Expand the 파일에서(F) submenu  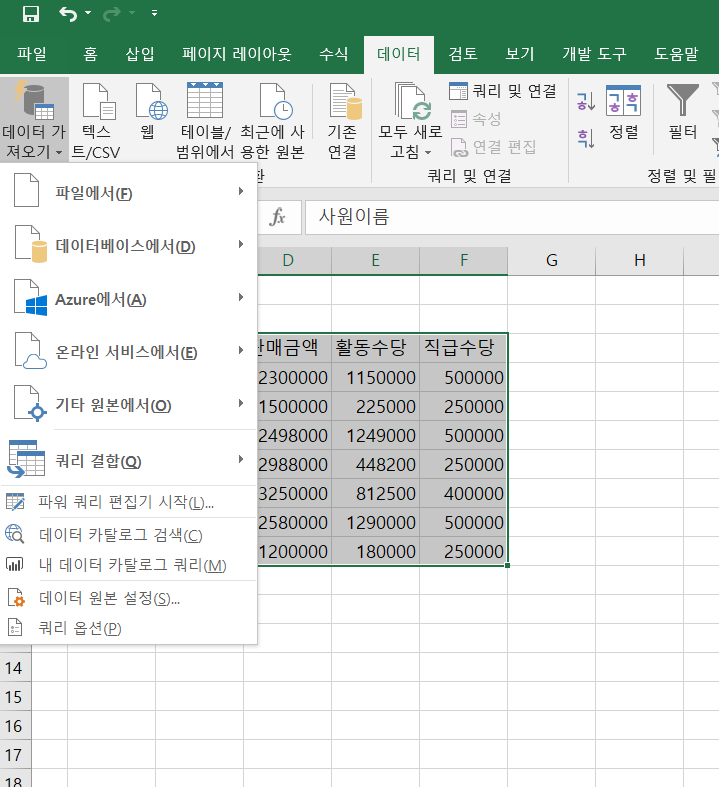point(128,193)
